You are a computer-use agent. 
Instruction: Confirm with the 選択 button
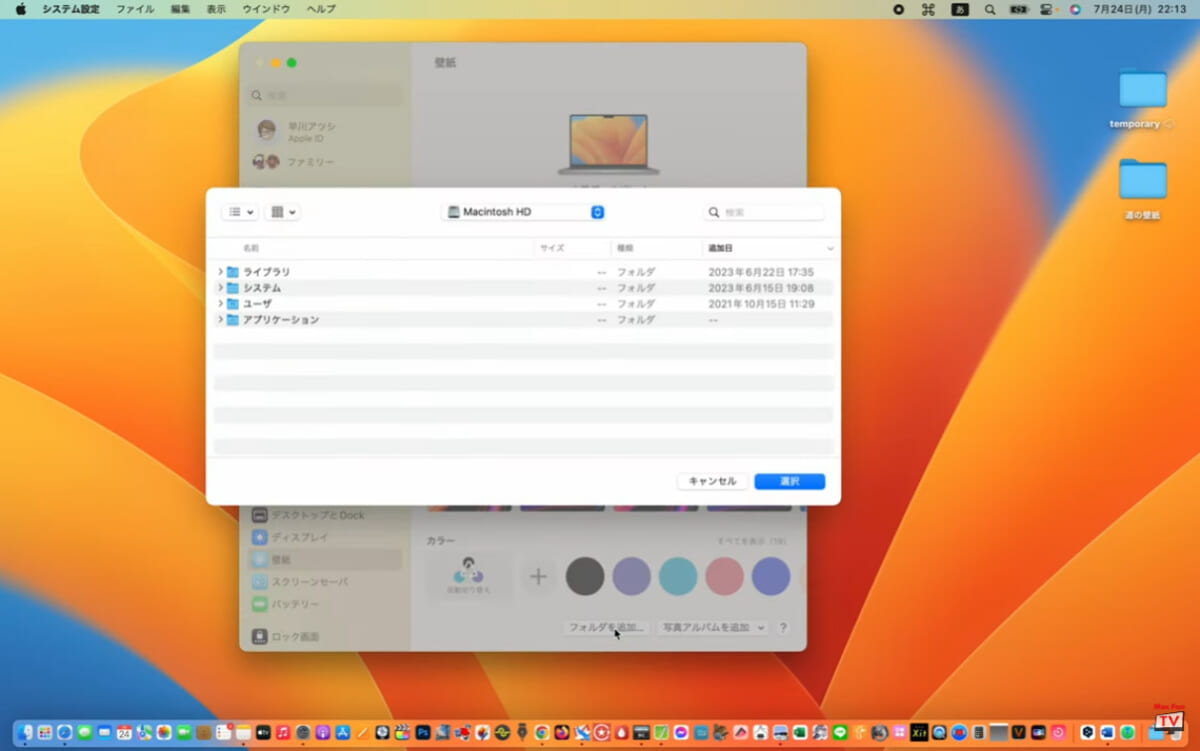point(790,481)
